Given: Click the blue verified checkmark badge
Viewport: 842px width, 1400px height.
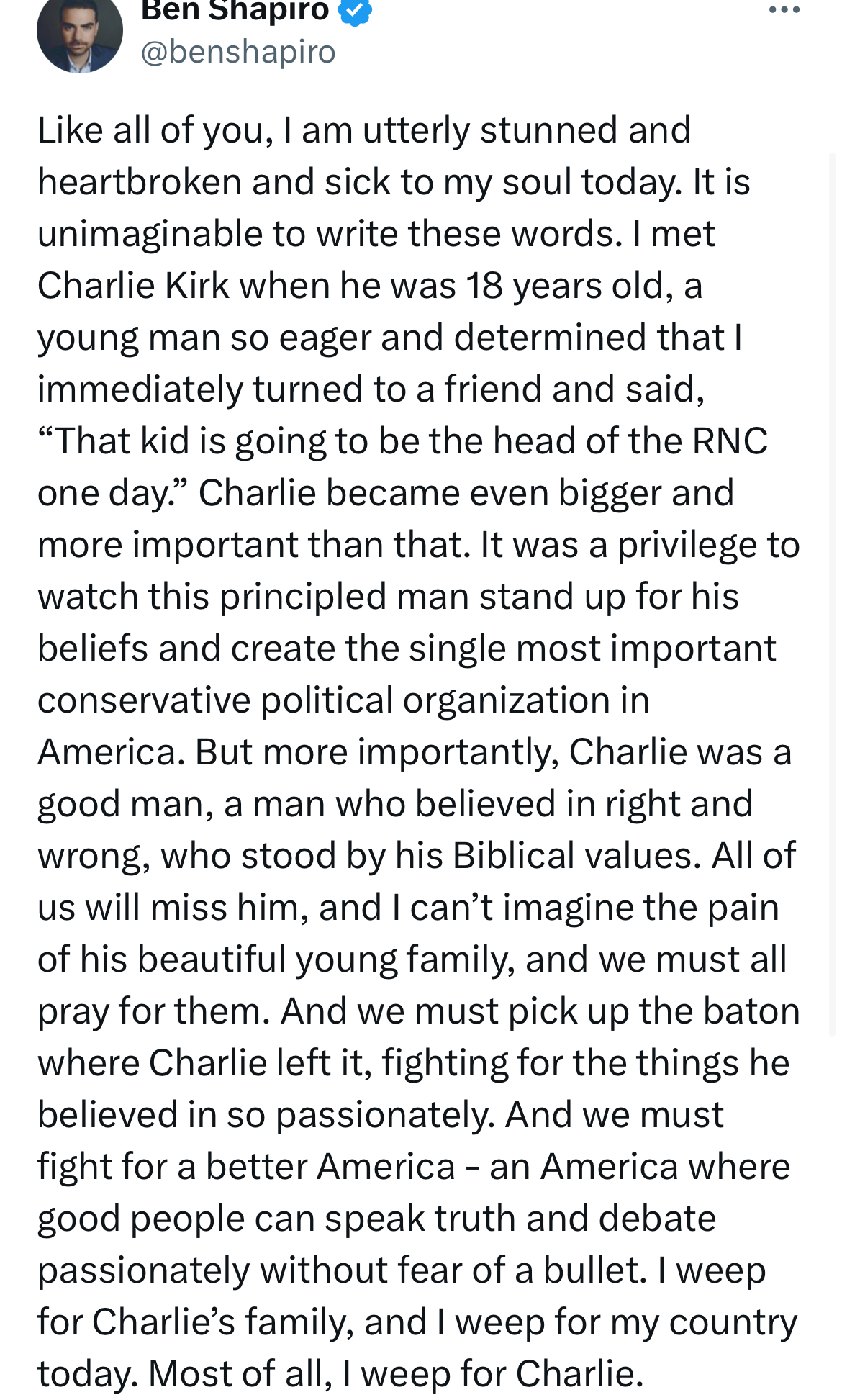Looking at the screenshot, I should point(355,10).
